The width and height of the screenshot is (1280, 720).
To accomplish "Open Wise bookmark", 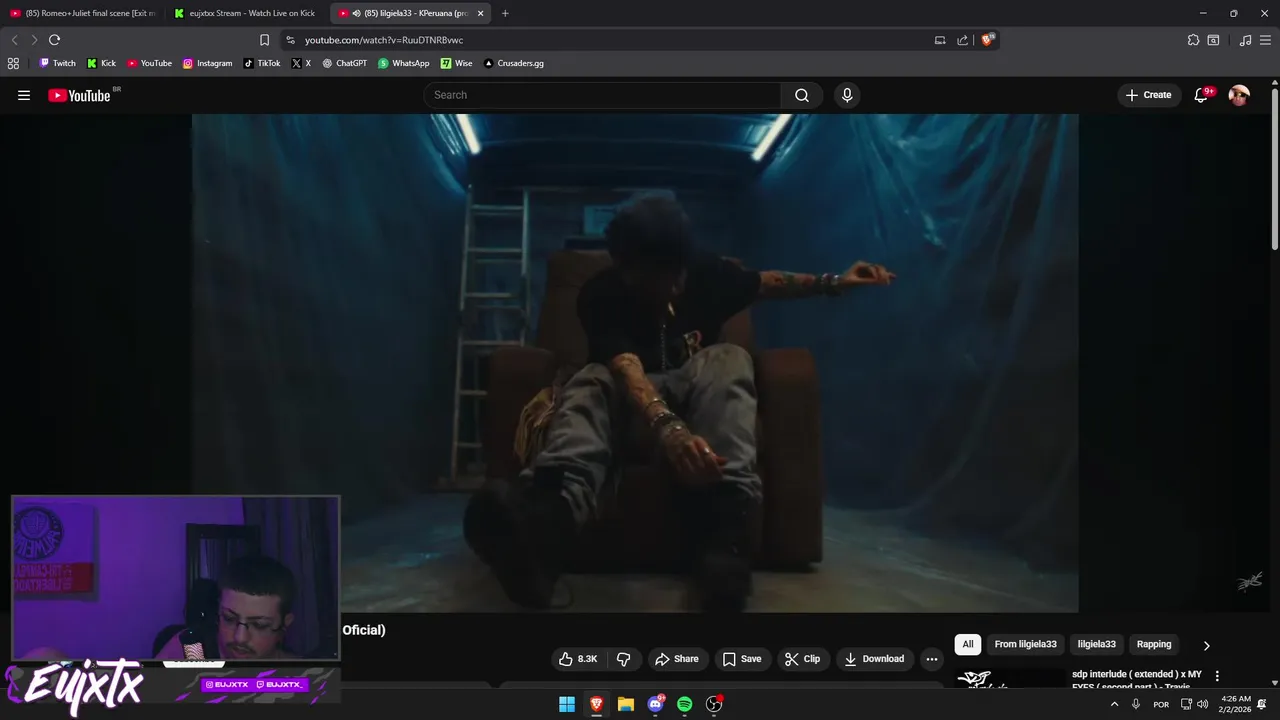I will 456,63.
